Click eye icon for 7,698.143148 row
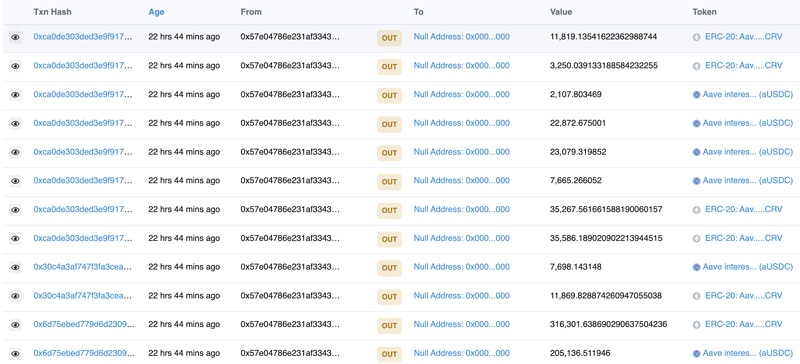The height and width of the screenshot is (364, 800). (x=15, y=267)
